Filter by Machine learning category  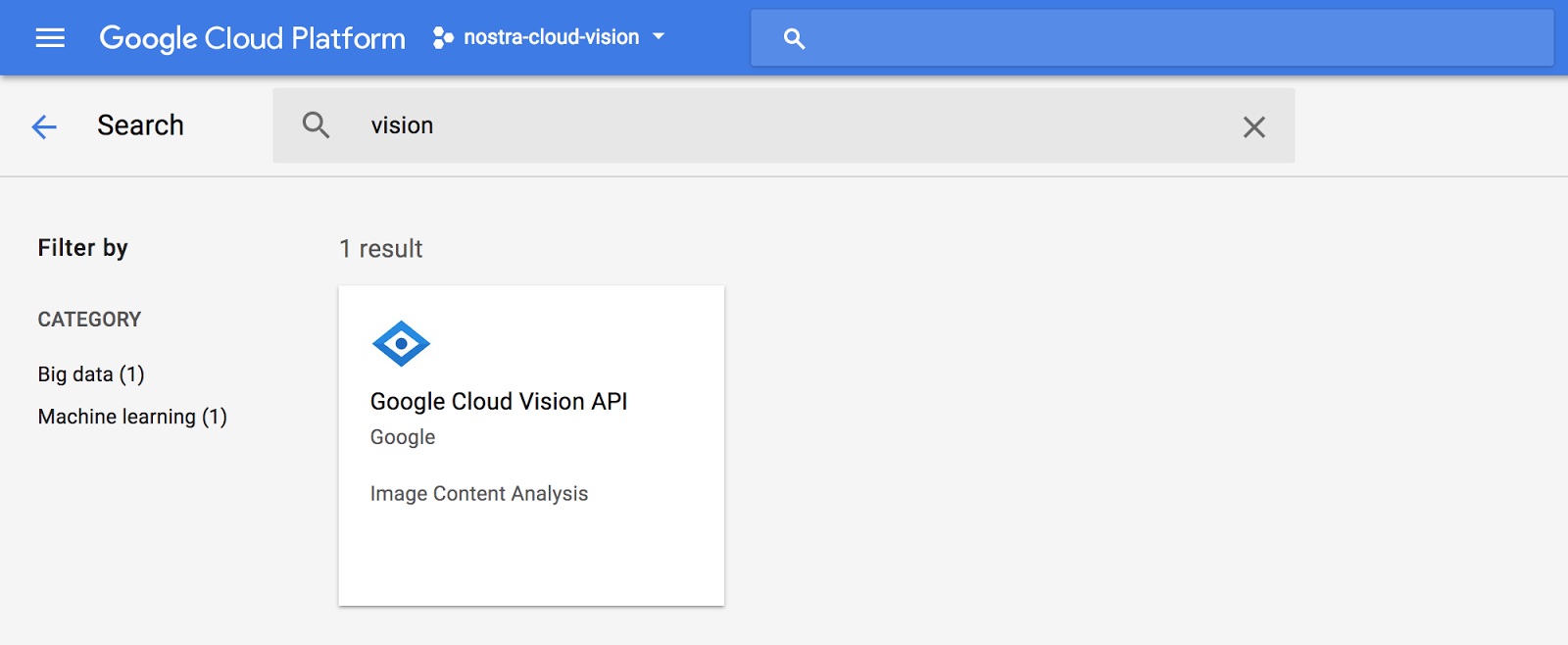point(132,417)
